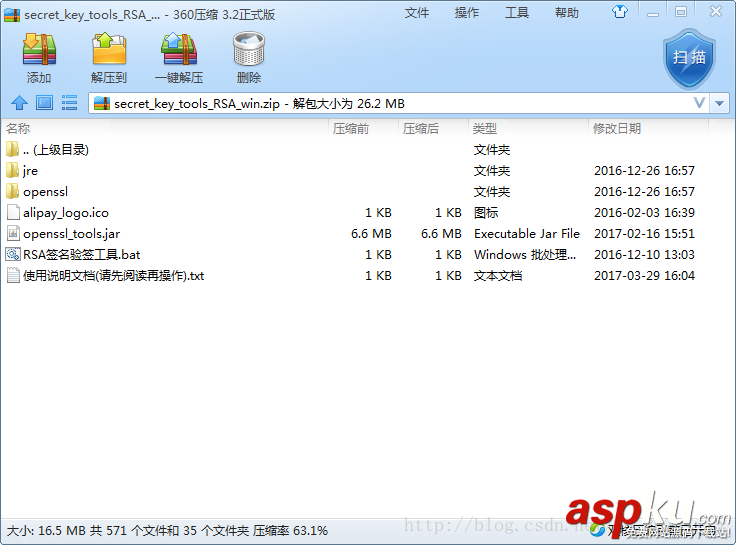Image resolution: width=736 pixels, height=545 pixels.
Task: Click the 扫描 scan shield button
Action: click(689, 59)
